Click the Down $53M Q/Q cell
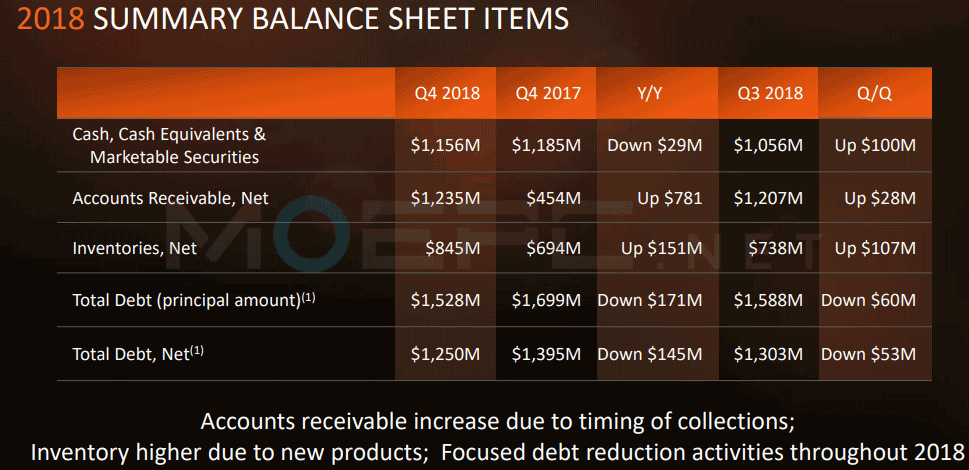Image resolution: width=969 pixels, height=470 pixels. pos(868,354)
